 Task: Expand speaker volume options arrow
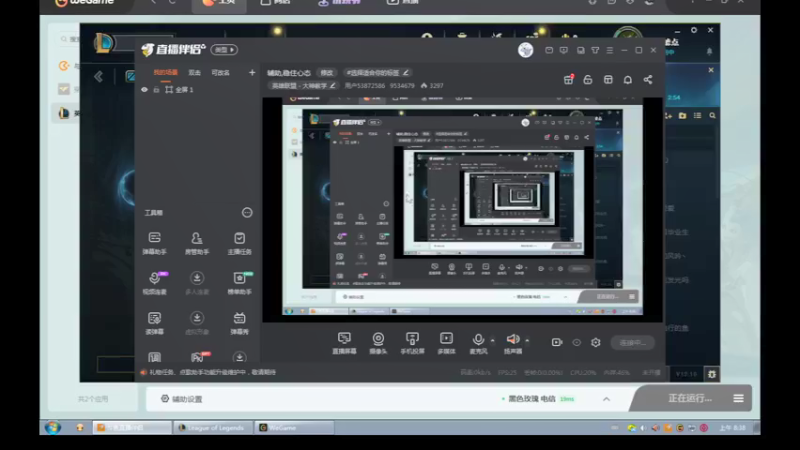[x=527, y=340]
